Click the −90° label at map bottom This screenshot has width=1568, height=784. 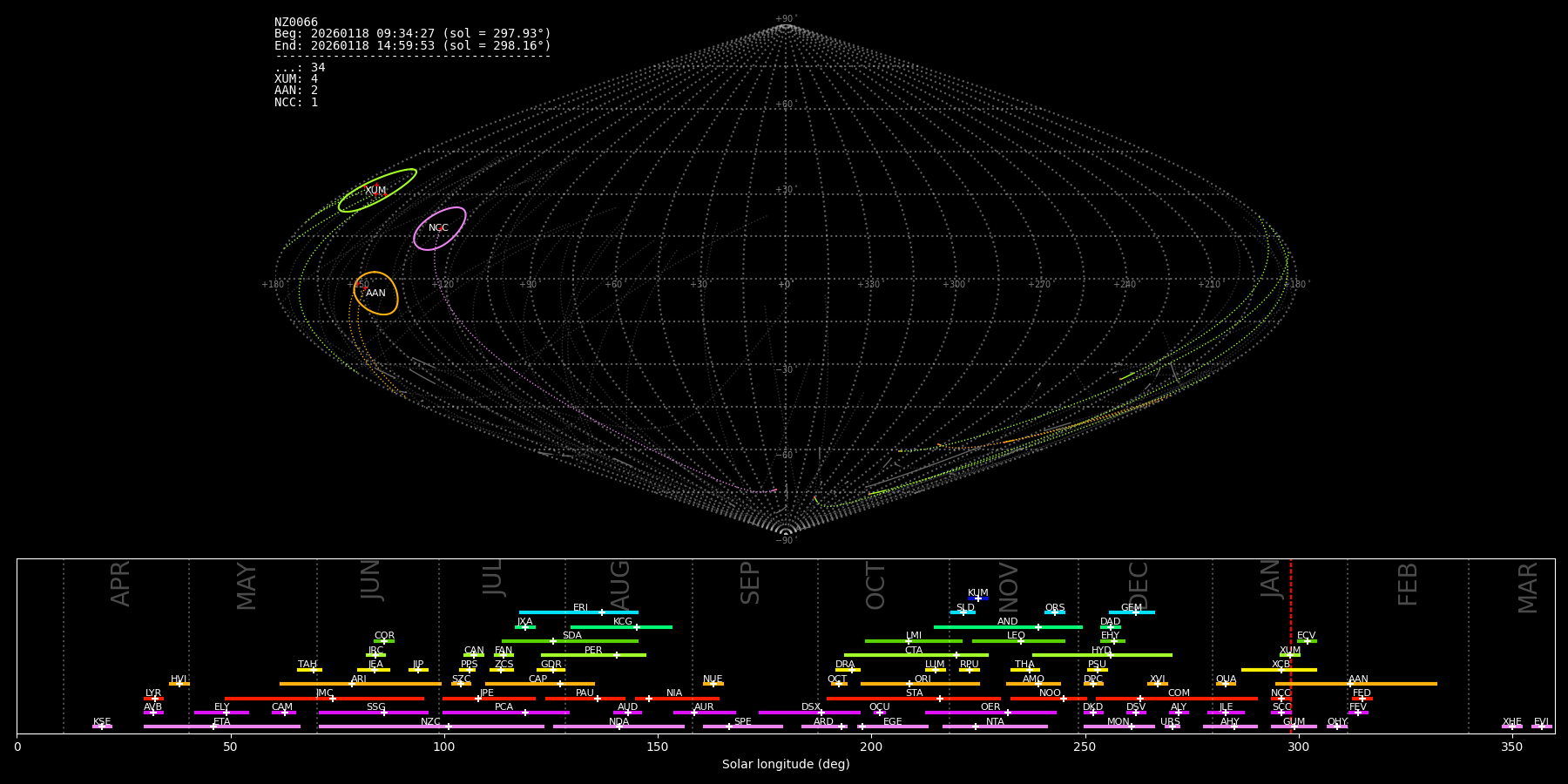pyautogui.click(x=786, y=540)
